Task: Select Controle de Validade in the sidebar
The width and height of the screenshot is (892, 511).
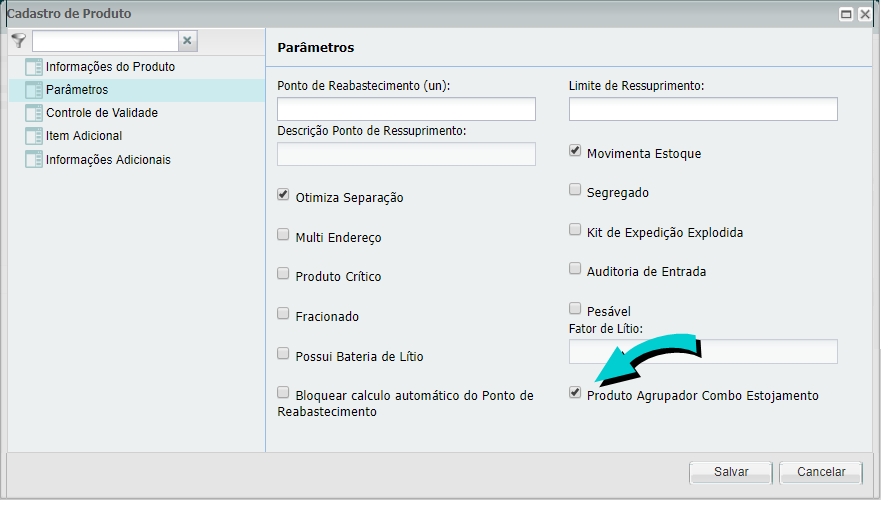Action: click(x=101, y=113)
